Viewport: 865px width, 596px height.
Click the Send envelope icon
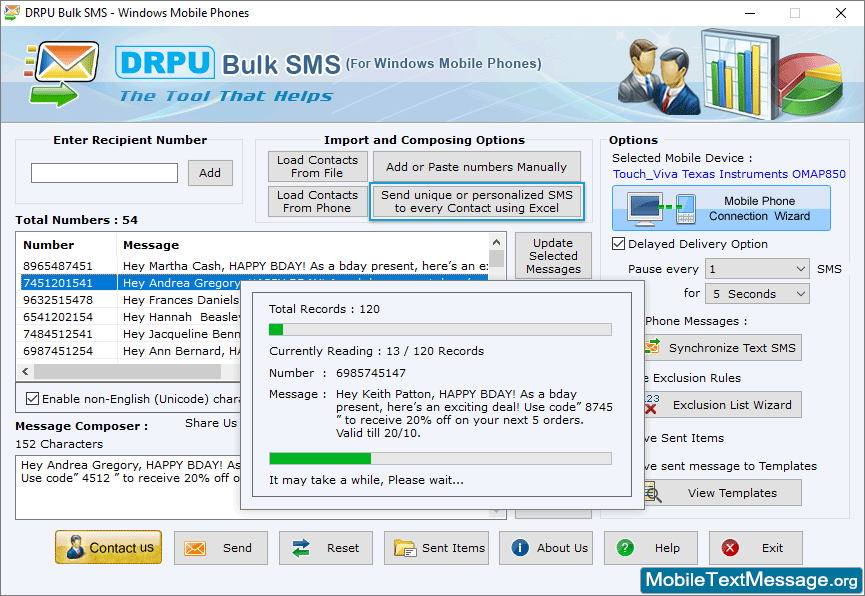coord(195,549)
